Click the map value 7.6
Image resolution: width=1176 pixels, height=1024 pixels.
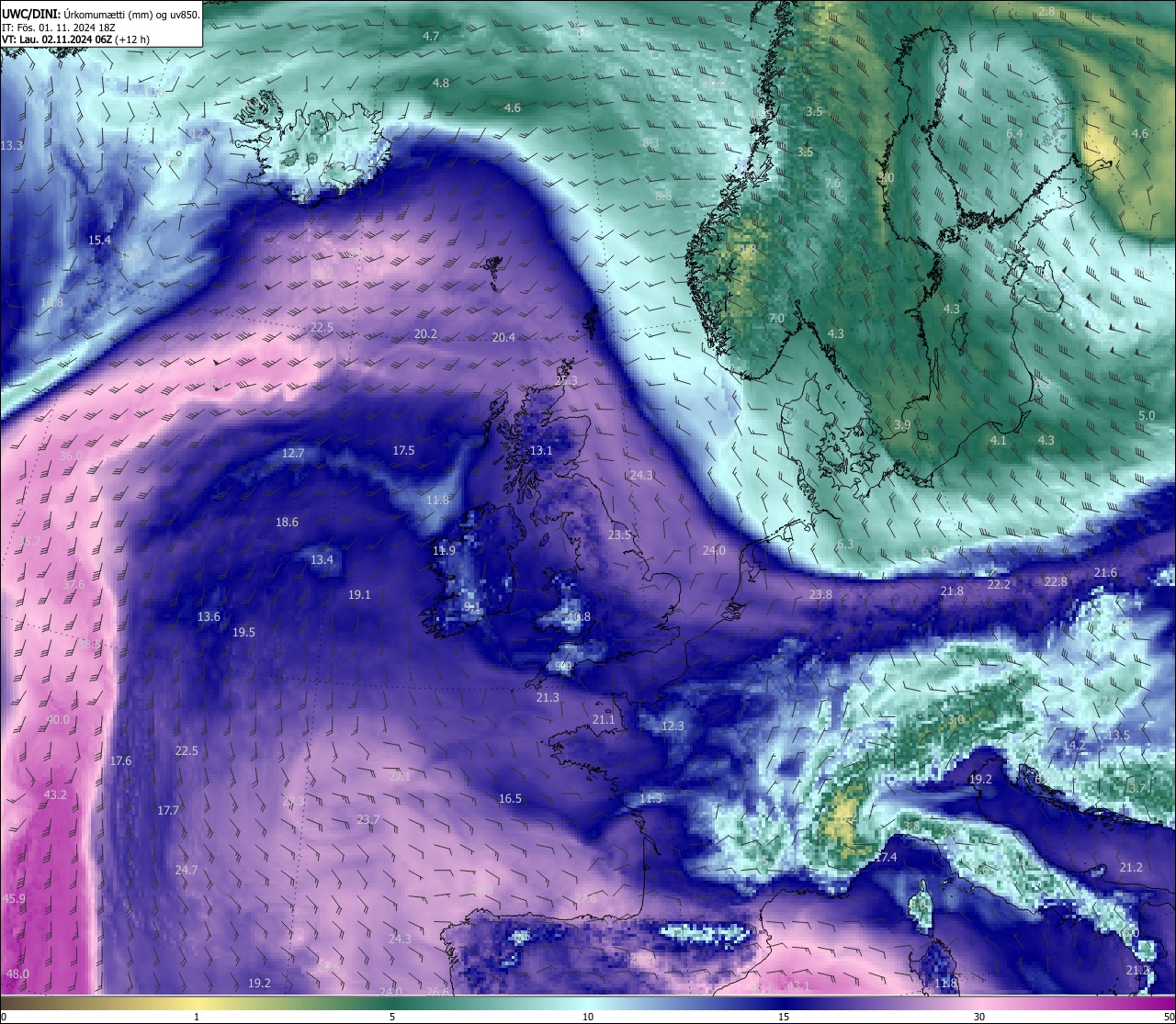pos(832,183)
